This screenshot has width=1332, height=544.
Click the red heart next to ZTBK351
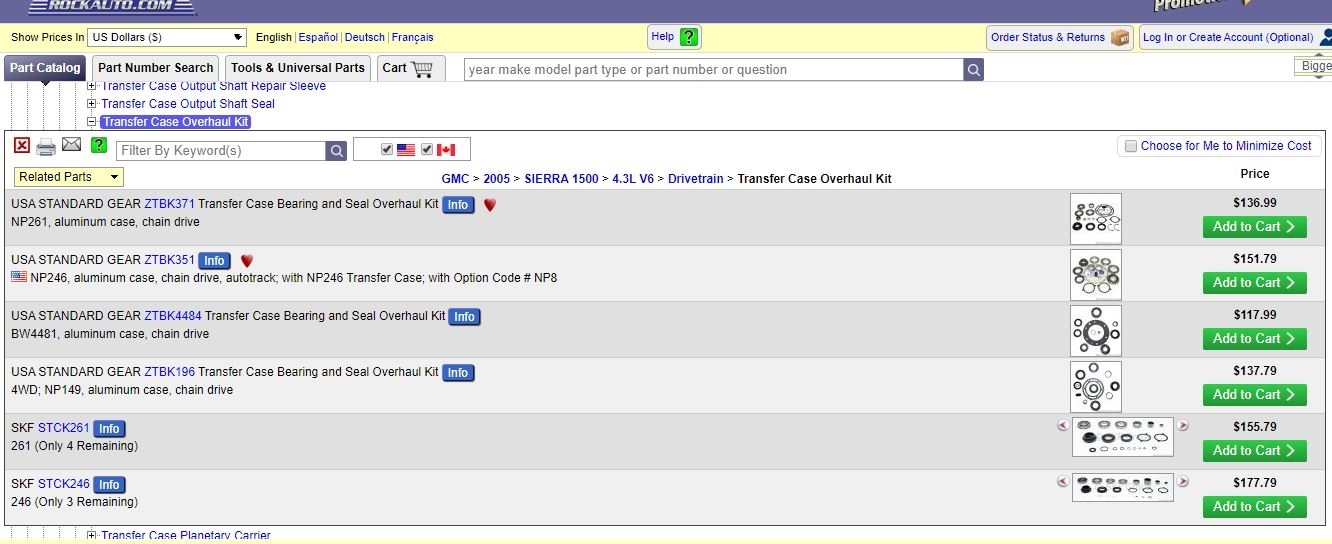247,261
